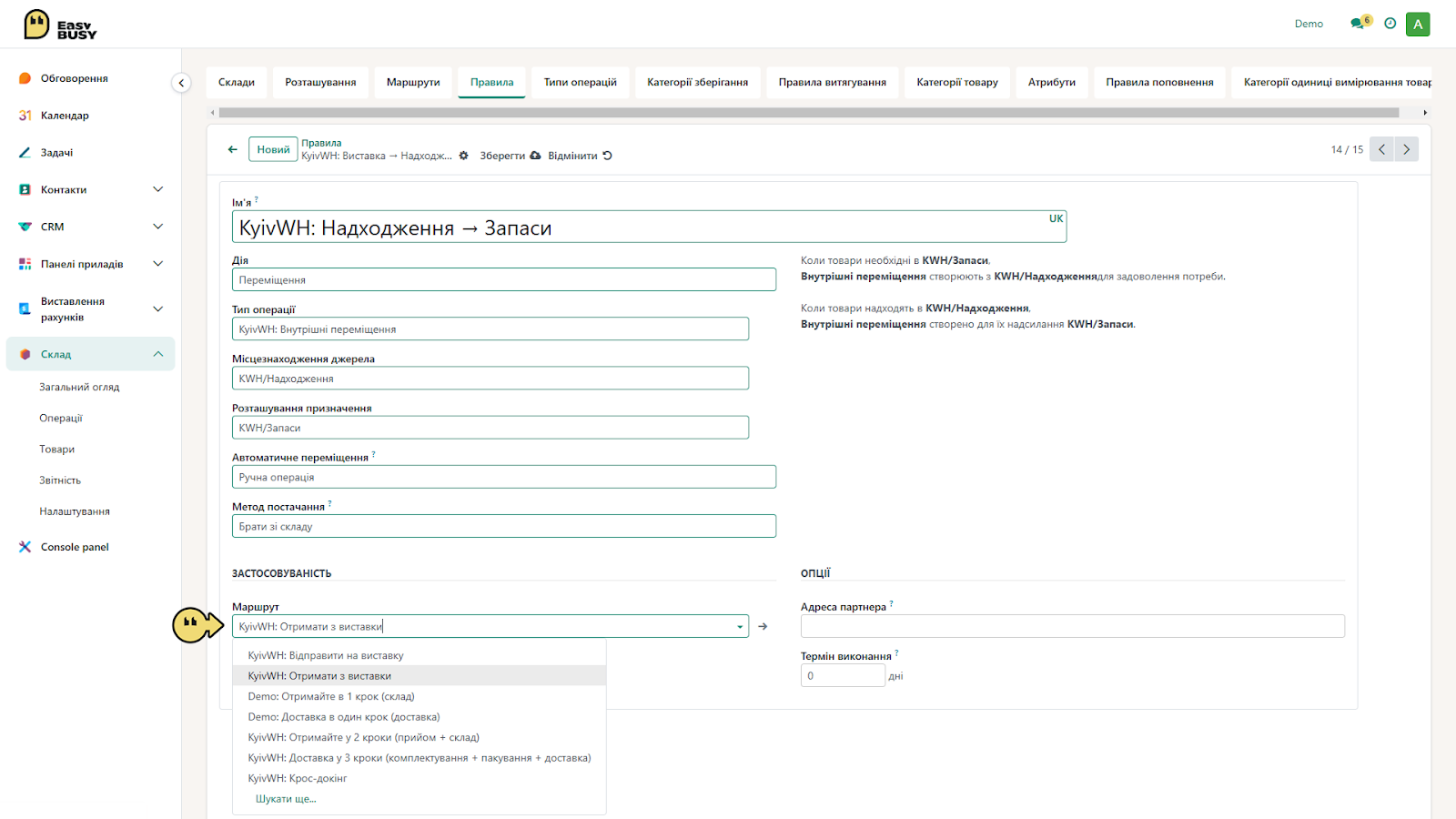The image size is (1456, 819).
Task: Select Demo: Отримайте в 1 крок option
Action: pos(420,696)
